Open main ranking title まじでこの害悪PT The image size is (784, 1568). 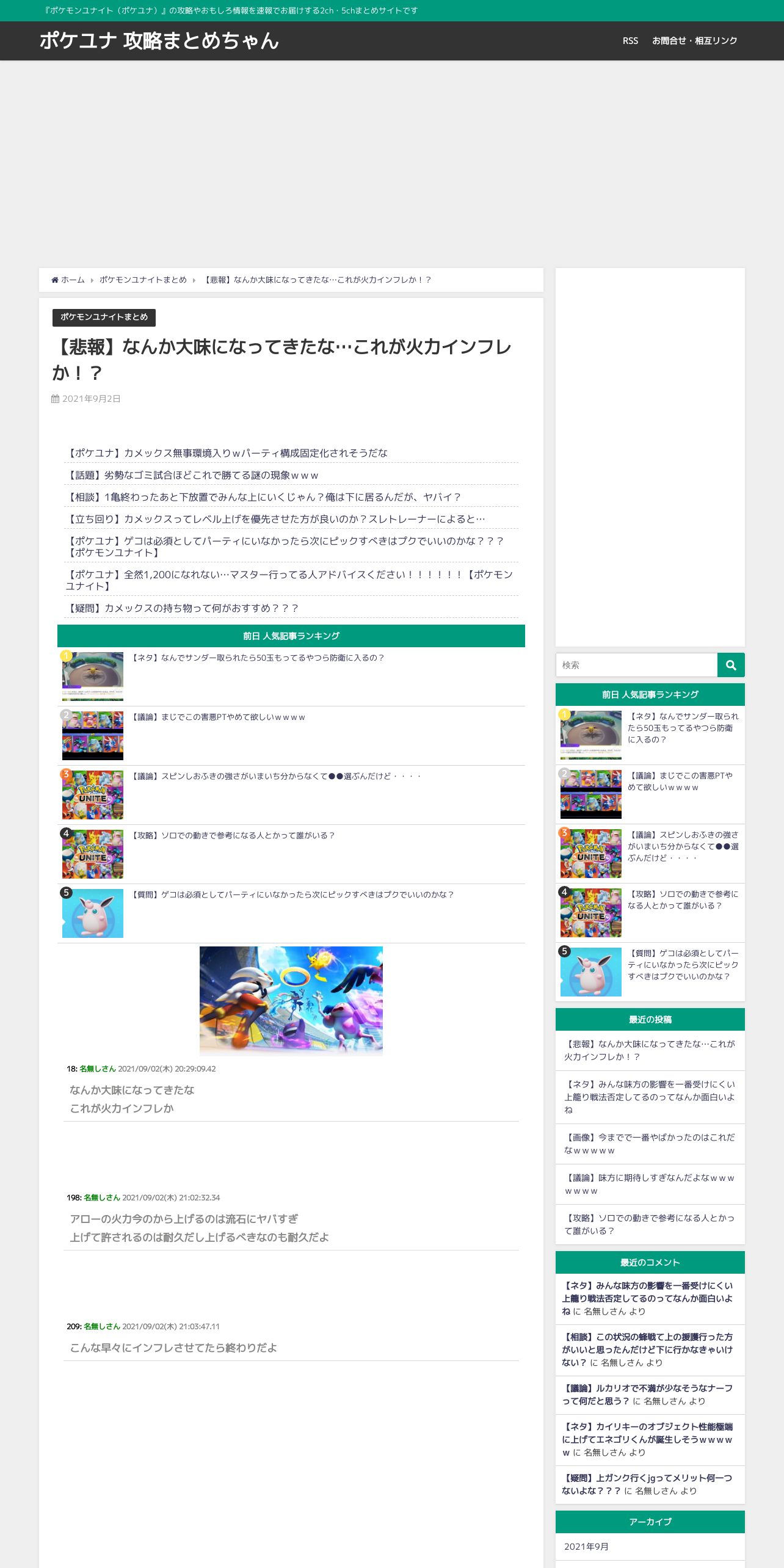pyautogui.click(x=217, y=717)
